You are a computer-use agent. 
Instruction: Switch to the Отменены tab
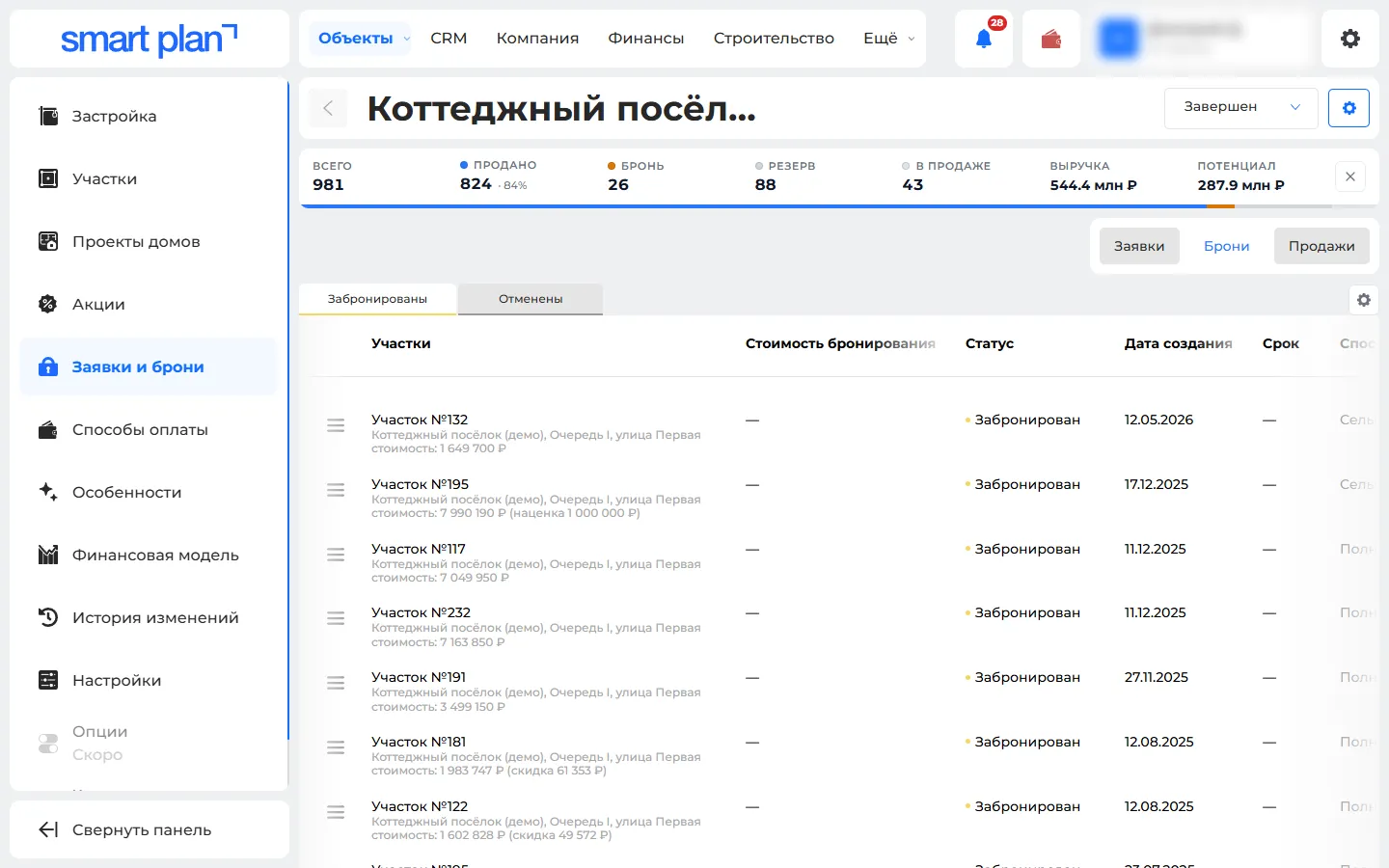(531, 299)
